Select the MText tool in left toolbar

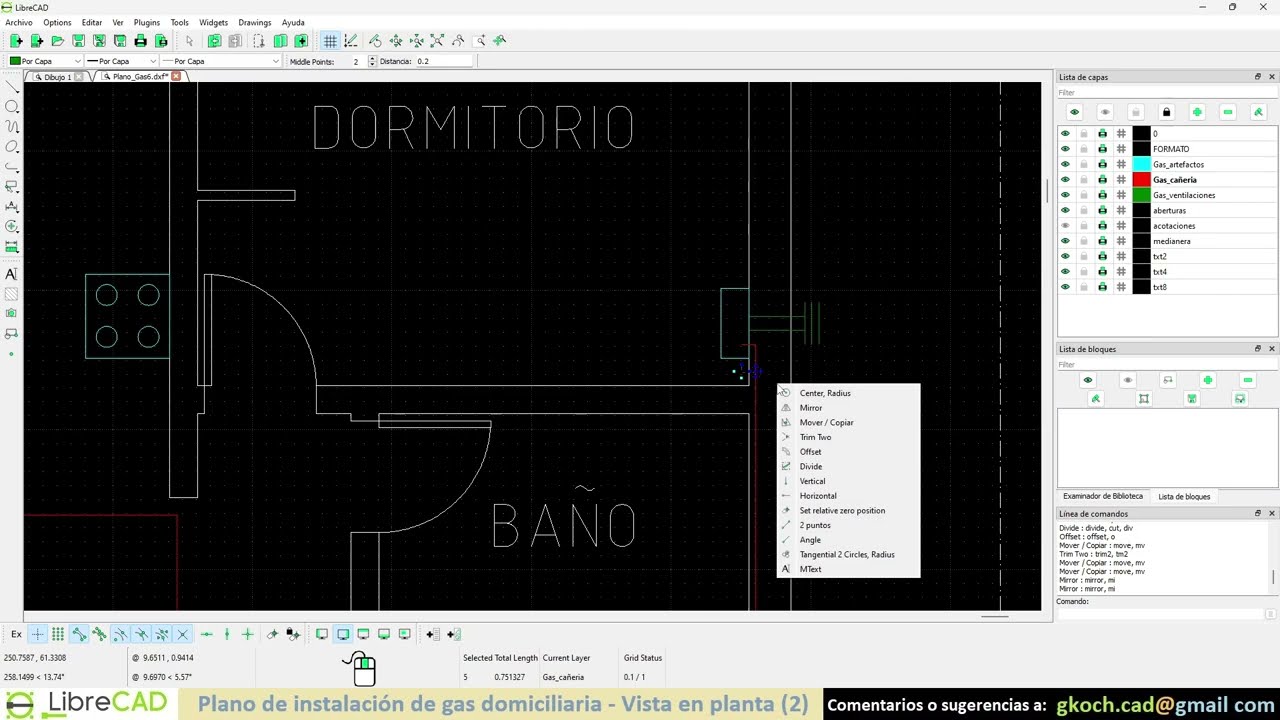pos(12,274)
